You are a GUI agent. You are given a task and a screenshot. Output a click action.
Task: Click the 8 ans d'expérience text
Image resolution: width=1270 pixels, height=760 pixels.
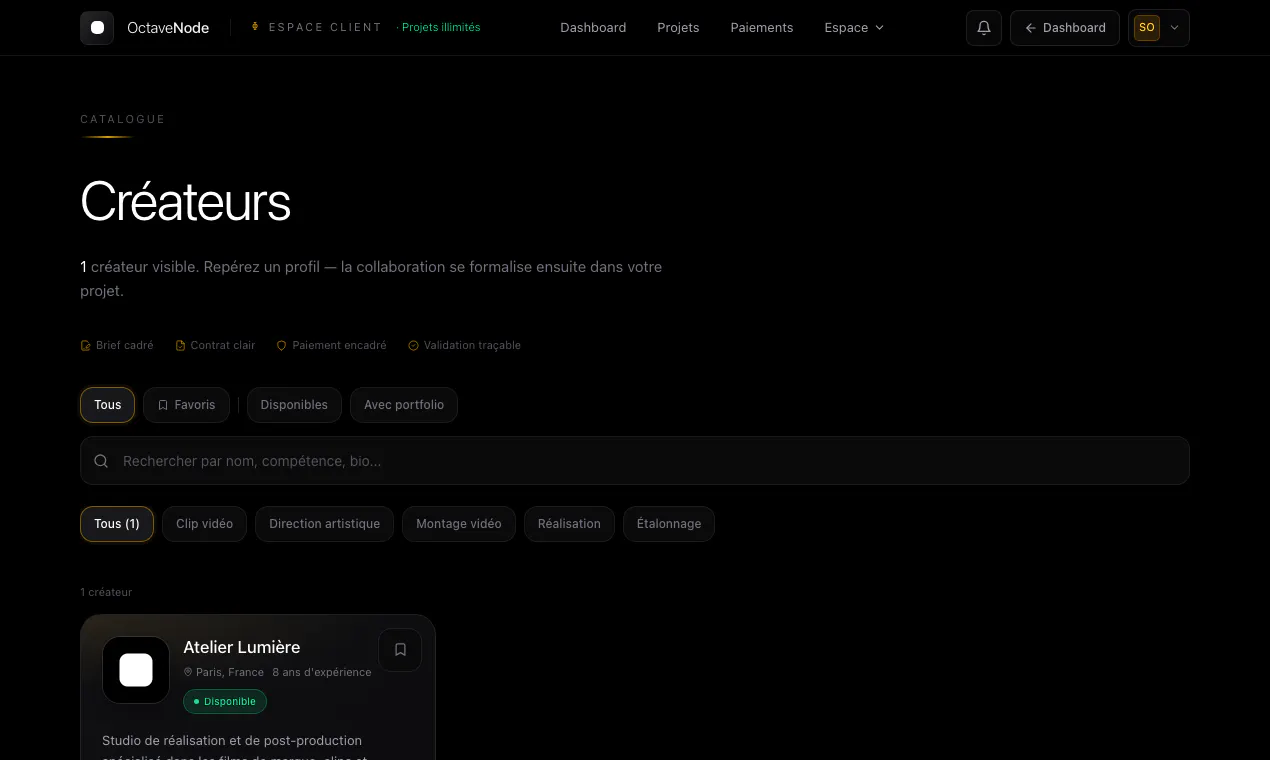322,672
